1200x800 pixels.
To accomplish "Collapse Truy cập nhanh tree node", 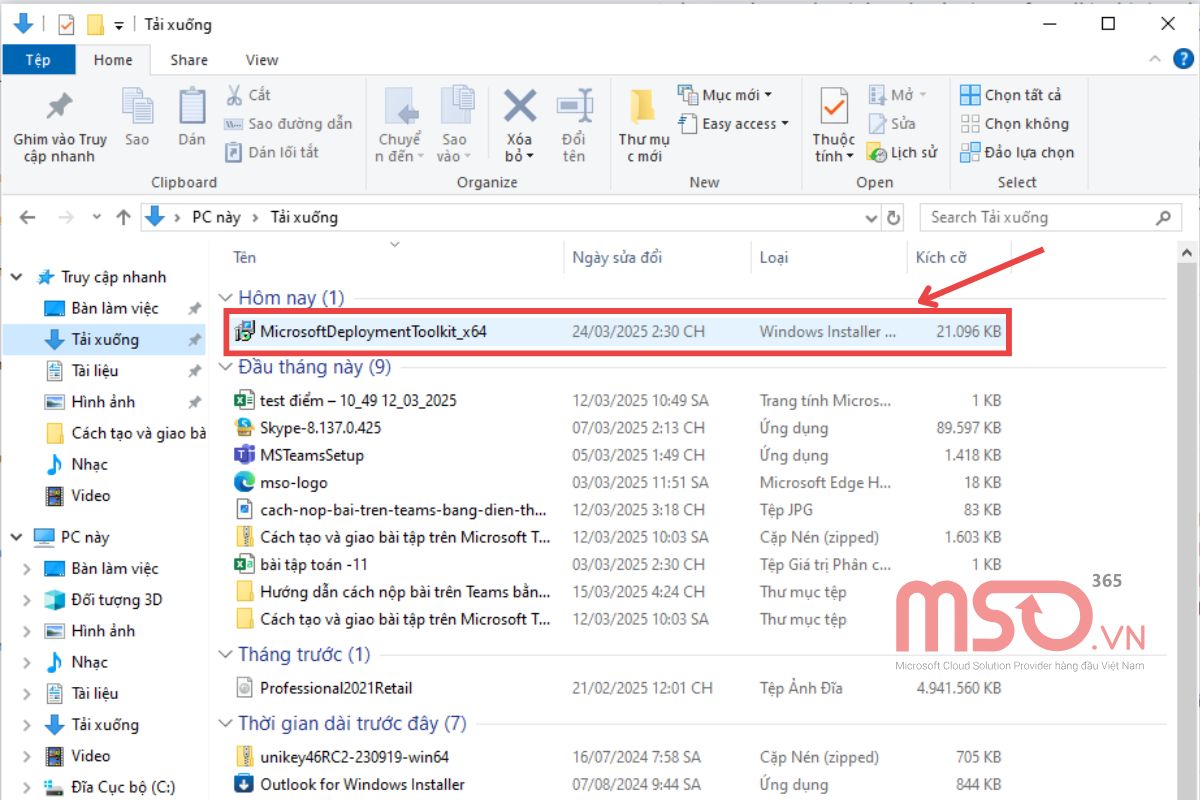I will [x=17, y=277].
